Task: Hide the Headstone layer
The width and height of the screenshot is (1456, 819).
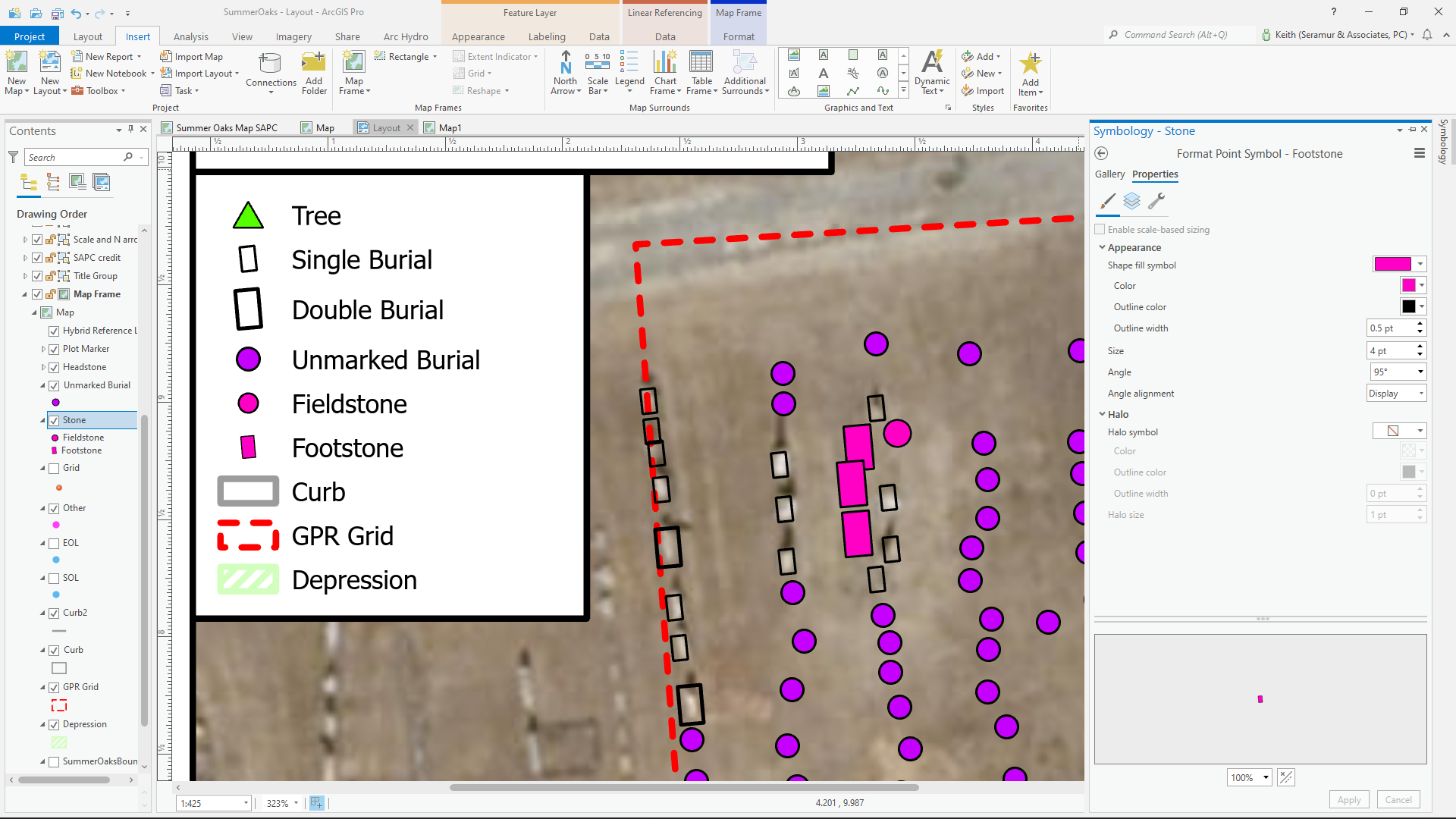Action: point(54,366)
